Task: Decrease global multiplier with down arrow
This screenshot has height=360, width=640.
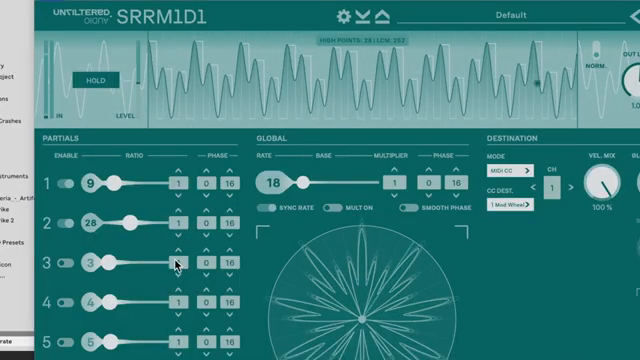Action: [x=394, y=196]
